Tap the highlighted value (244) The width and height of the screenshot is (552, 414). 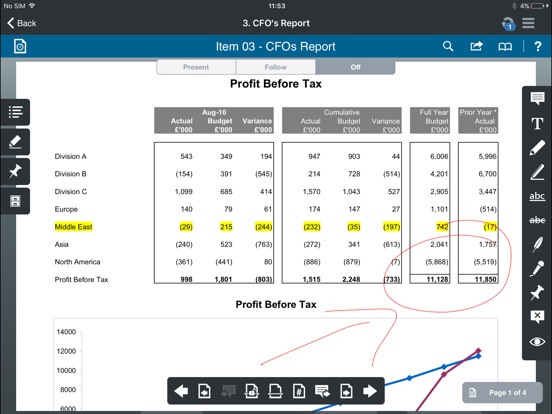pos(263,227)
